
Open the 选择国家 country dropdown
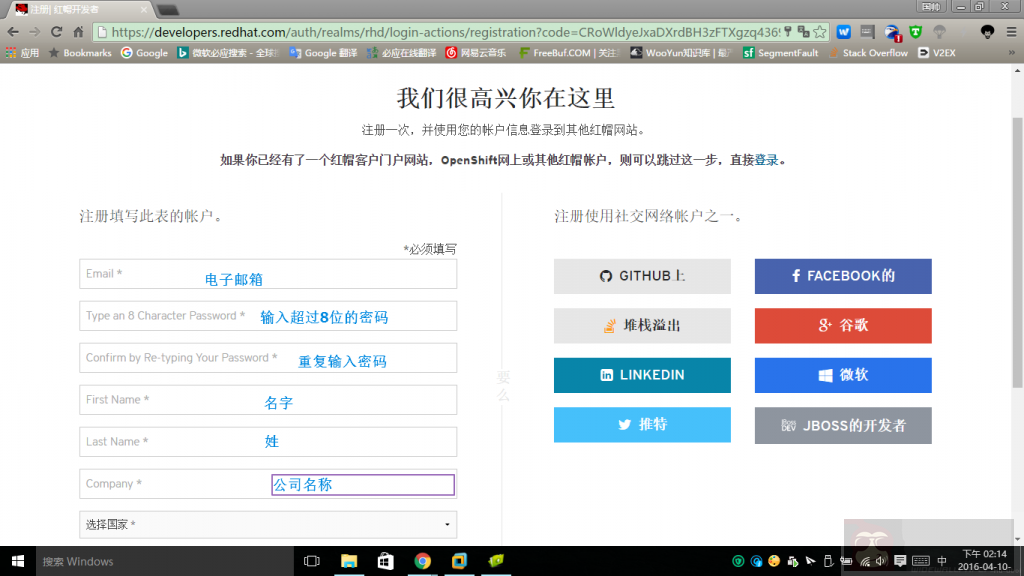click(x=267, y=524)
